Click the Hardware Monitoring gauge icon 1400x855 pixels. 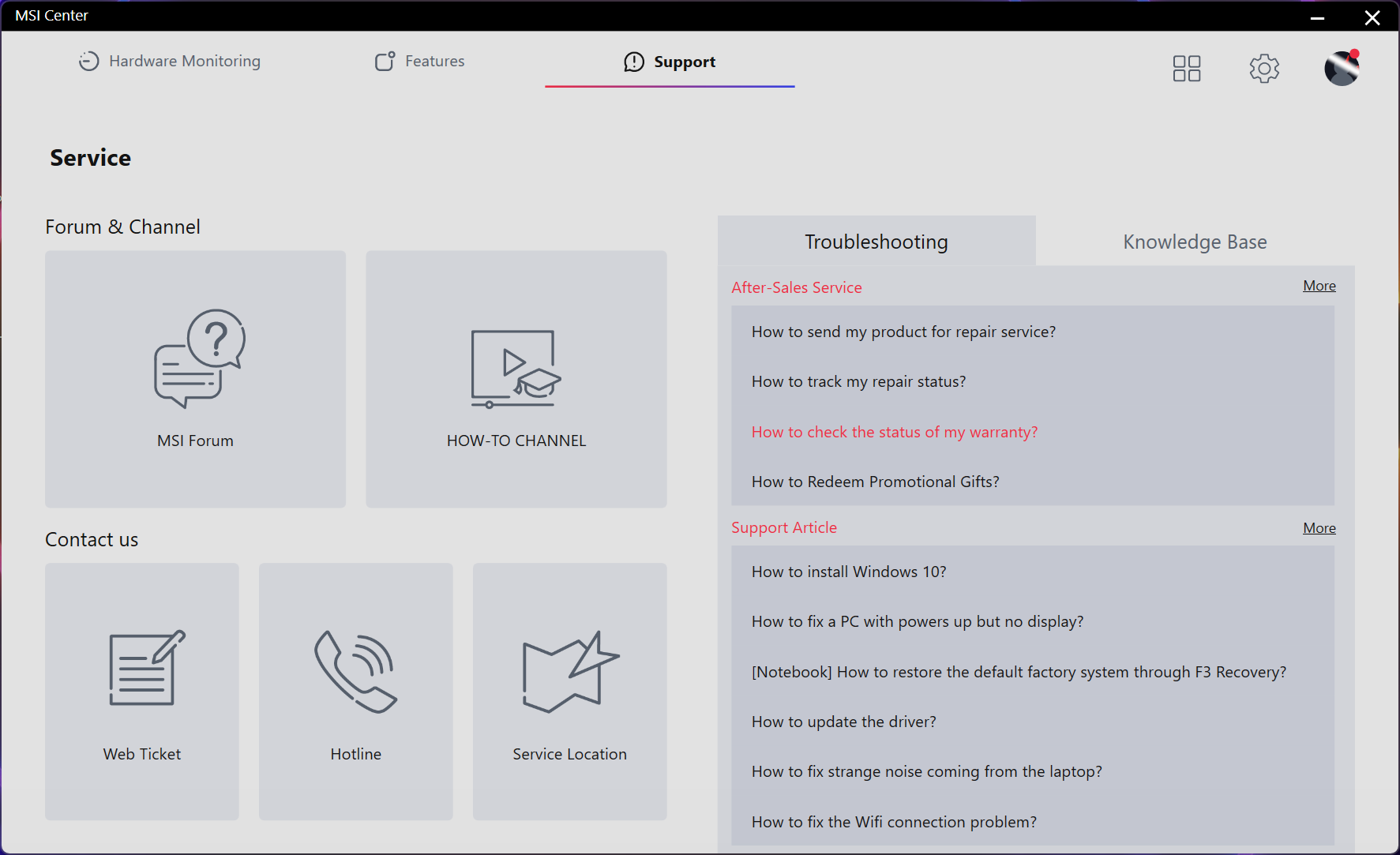point(88,61)
